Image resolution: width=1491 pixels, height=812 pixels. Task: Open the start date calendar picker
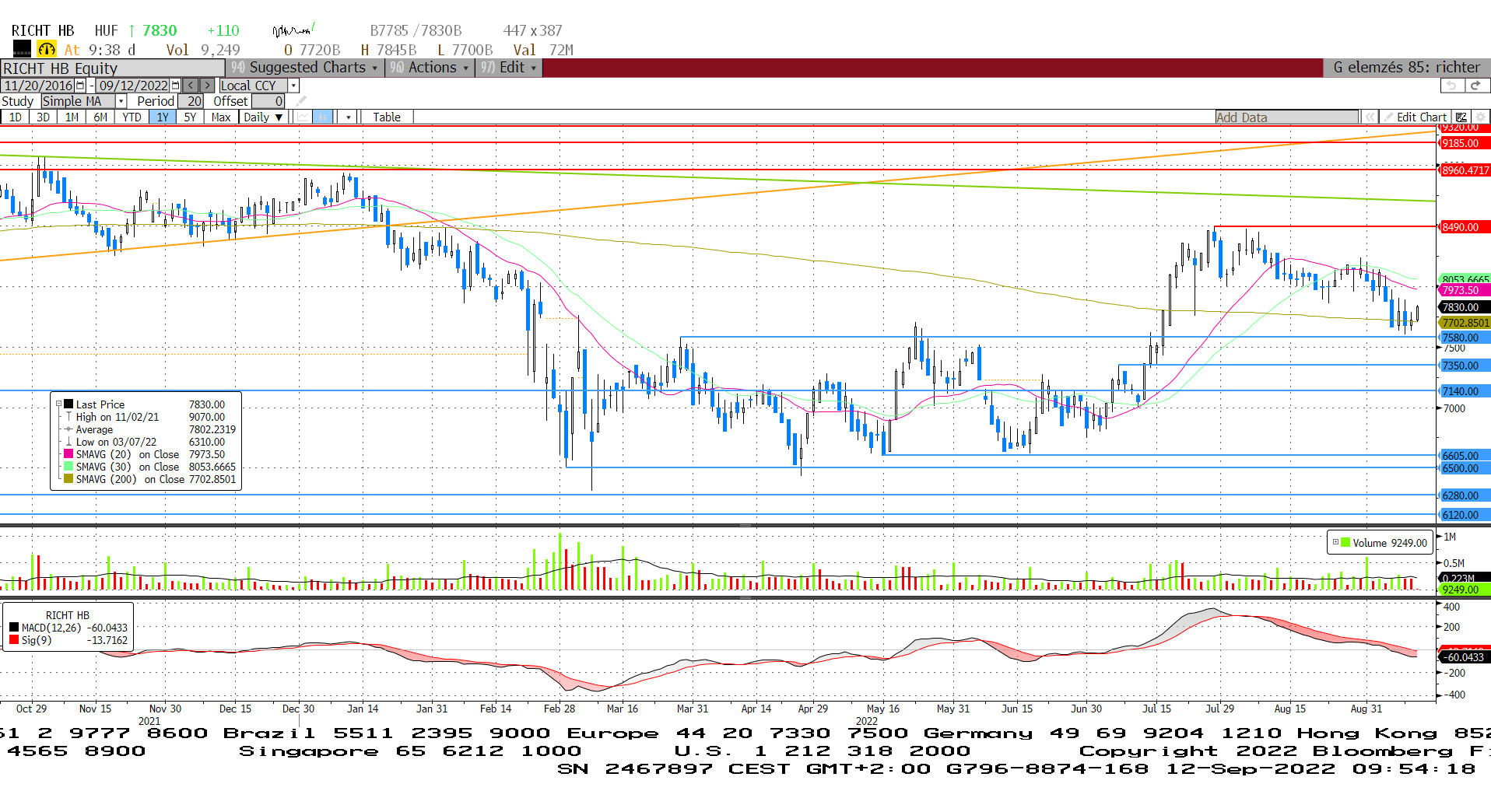(x=80, y=86)
